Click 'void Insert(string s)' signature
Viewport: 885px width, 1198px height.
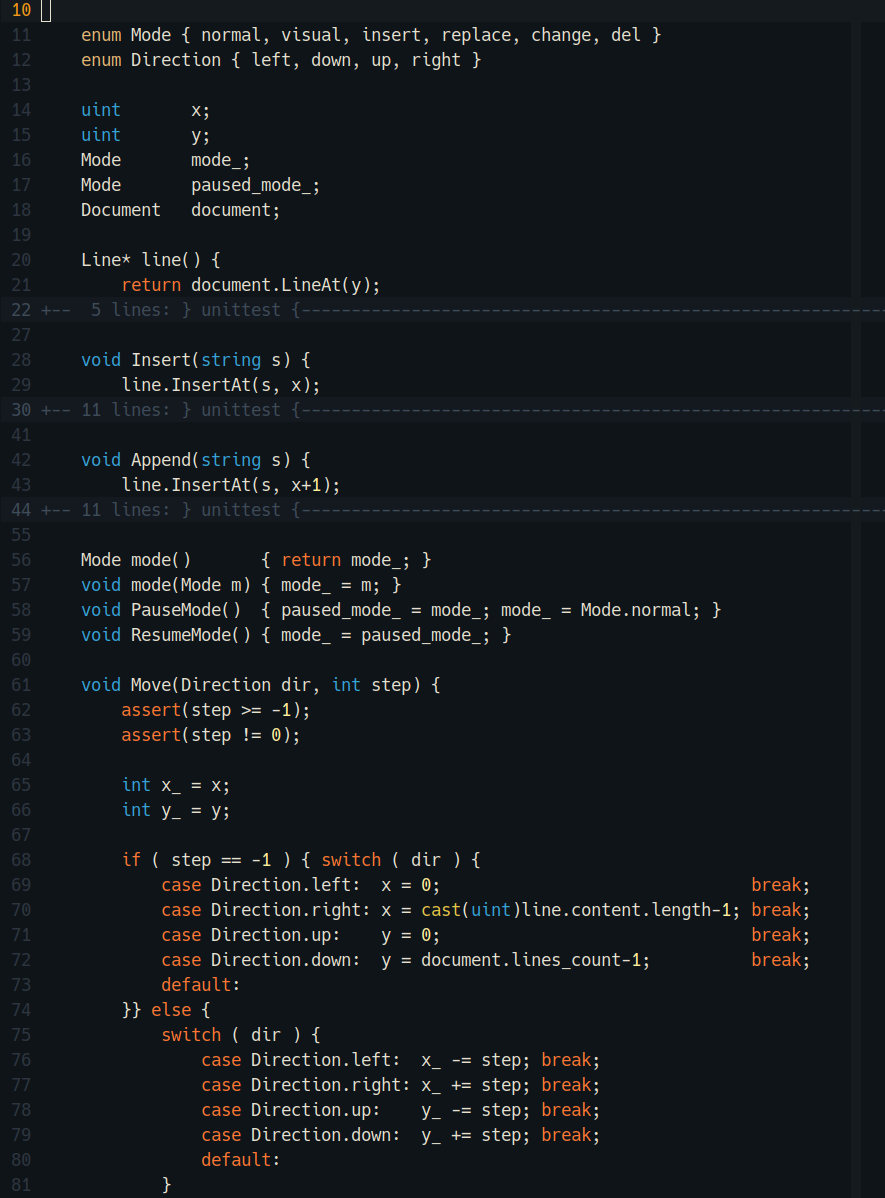pyautogui.click(x=186, y=360)
